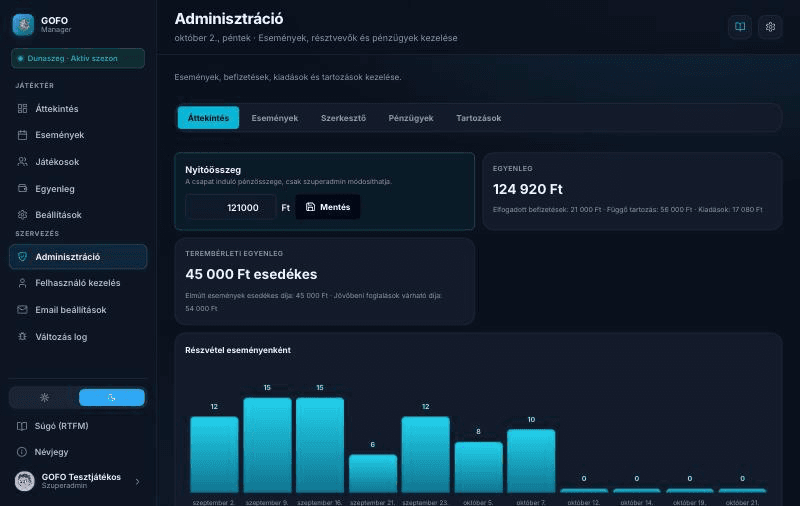Image resolution: width=800 pixels, height=506 pixels.
Task: Open the Pénzügyek tab
Action: click(411, 118)
